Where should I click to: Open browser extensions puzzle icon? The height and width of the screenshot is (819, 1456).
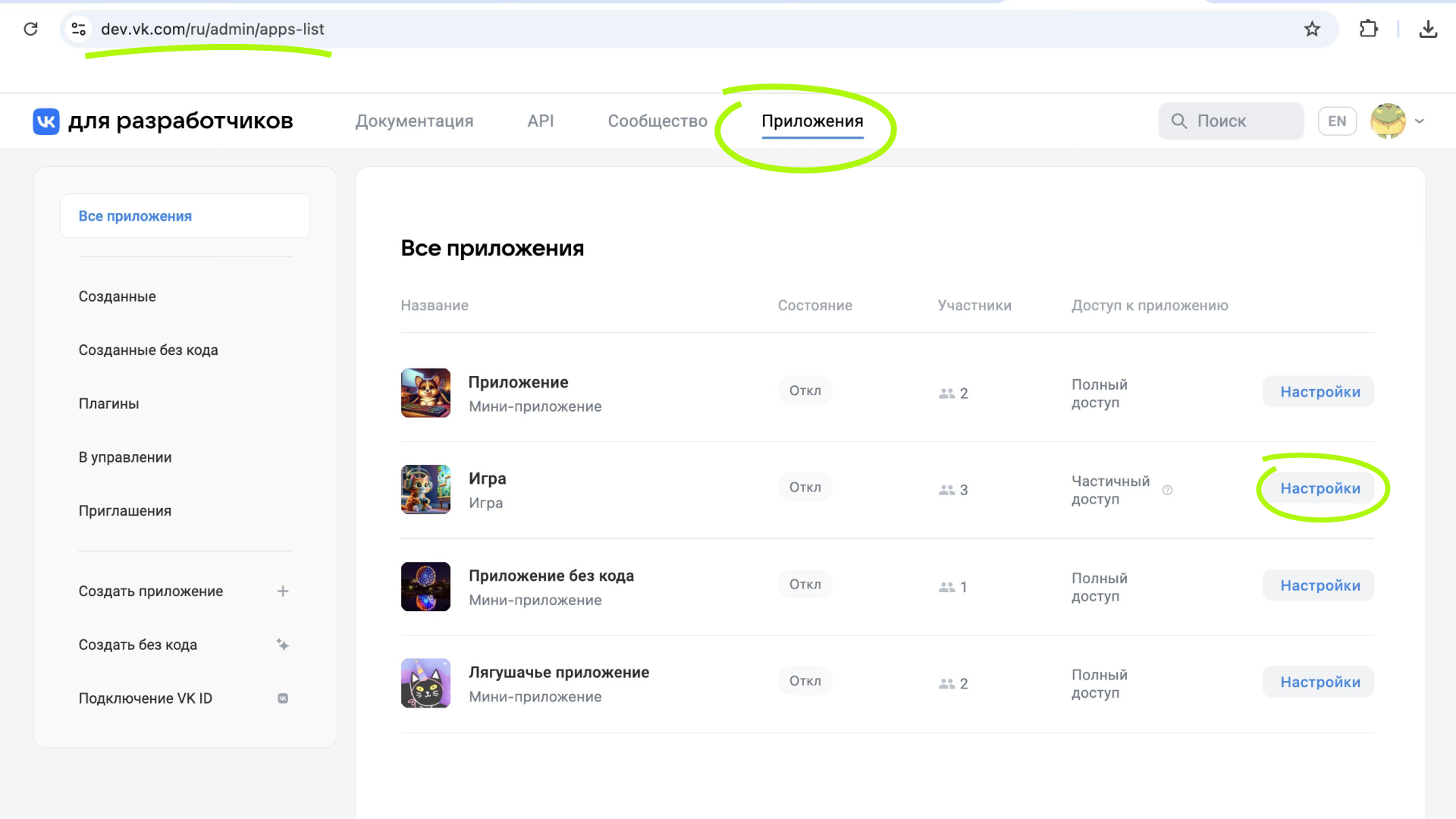coord(1368,29)
